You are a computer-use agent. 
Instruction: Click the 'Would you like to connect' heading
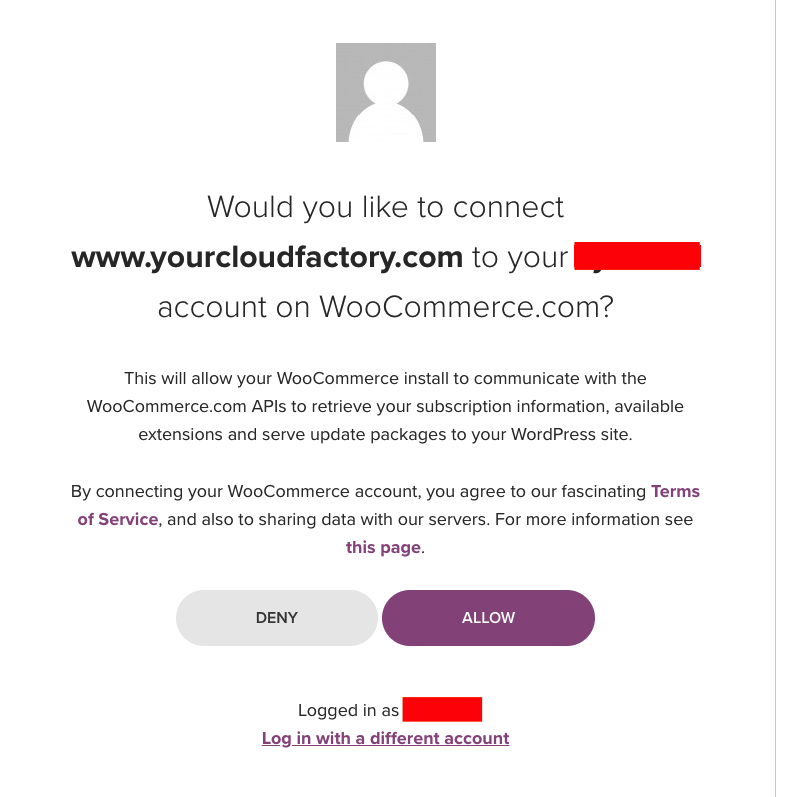click(x=385, y=207)
